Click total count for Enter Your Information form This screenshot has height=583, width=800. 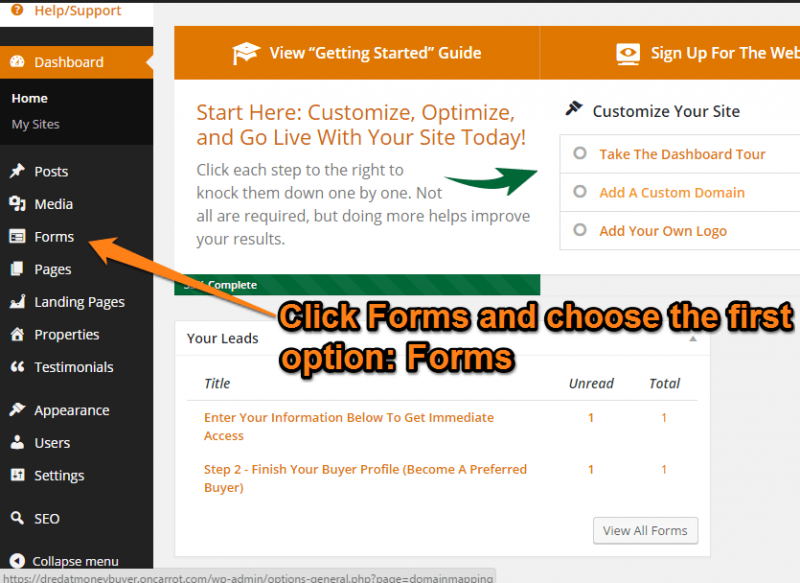pyautogui.click(x=664, y=418)
